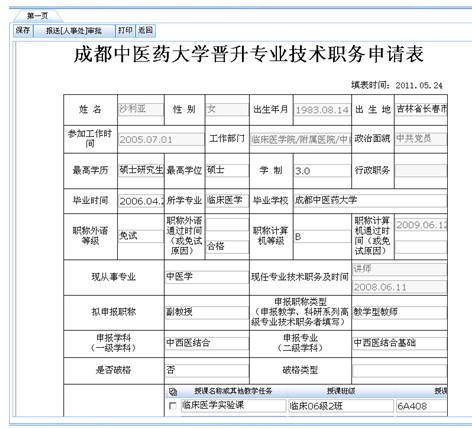The width and height of the screenshot is (472, 429).
Task: Click the 职称计算机等级 field showing B
Action: click(322, 237)
